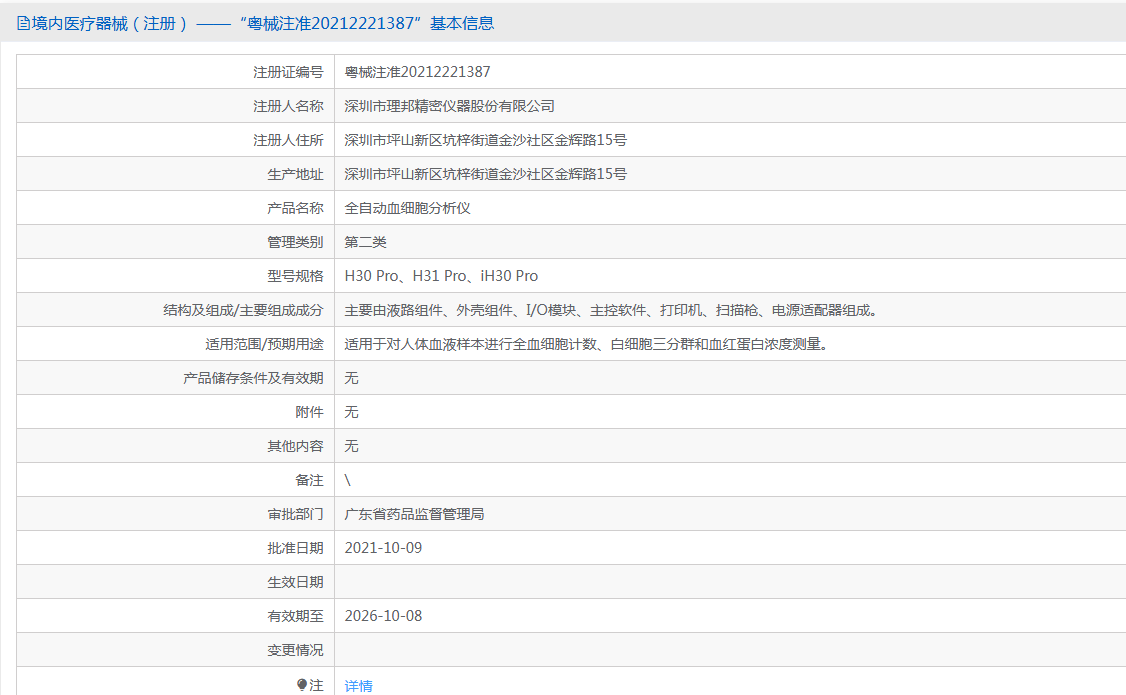Click the 适用范围/预期用途 label
The image size is (1126, 695).
coord(264,344)
